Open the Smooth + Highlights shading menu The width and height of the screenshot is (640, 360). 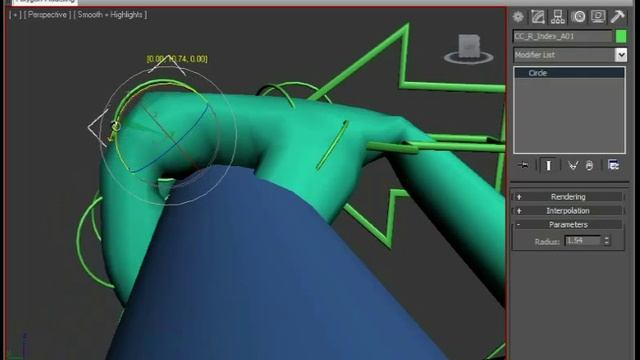110,15
